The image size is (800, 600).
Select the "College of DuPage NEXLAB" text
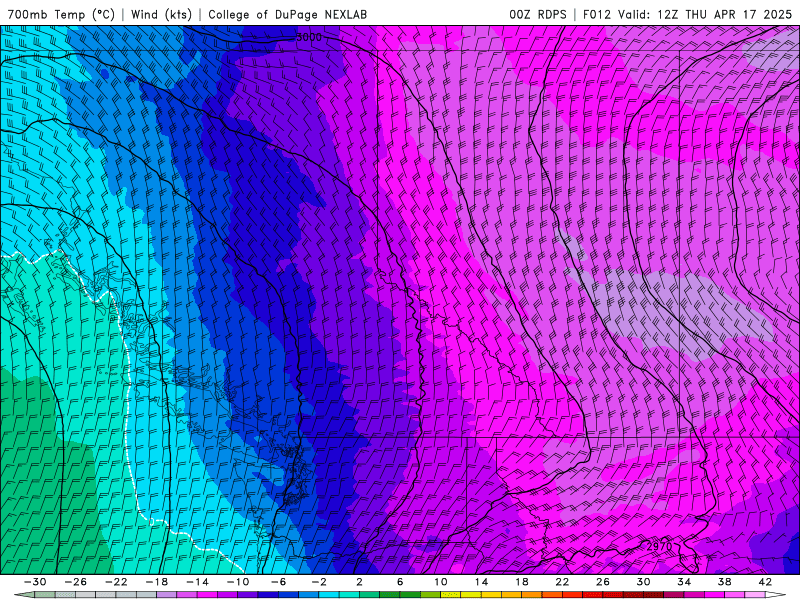click(287, 14)
